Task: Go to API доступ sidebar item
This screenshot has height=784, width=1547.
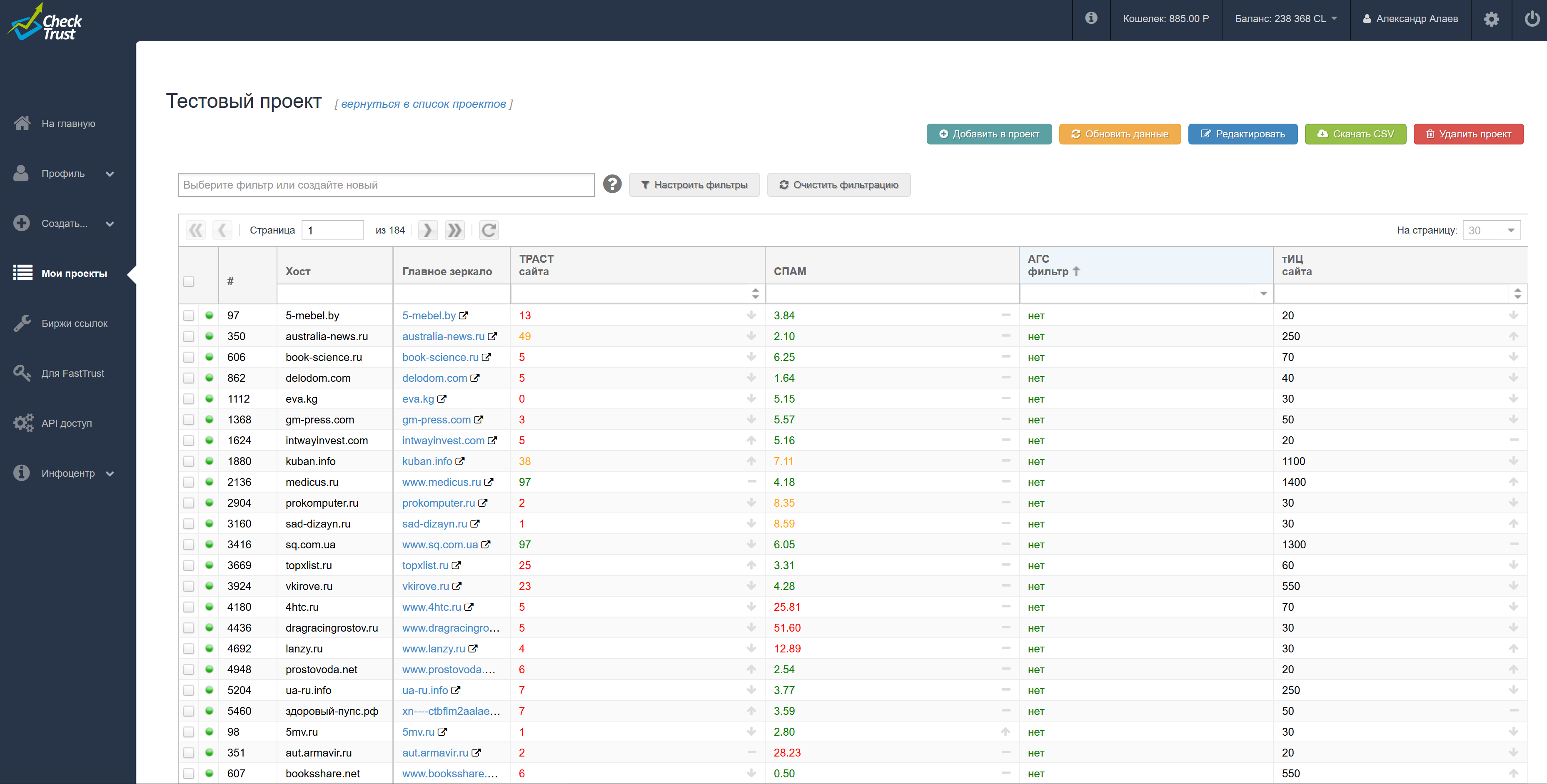Action: pyautogui.click(x=67, y=423)
